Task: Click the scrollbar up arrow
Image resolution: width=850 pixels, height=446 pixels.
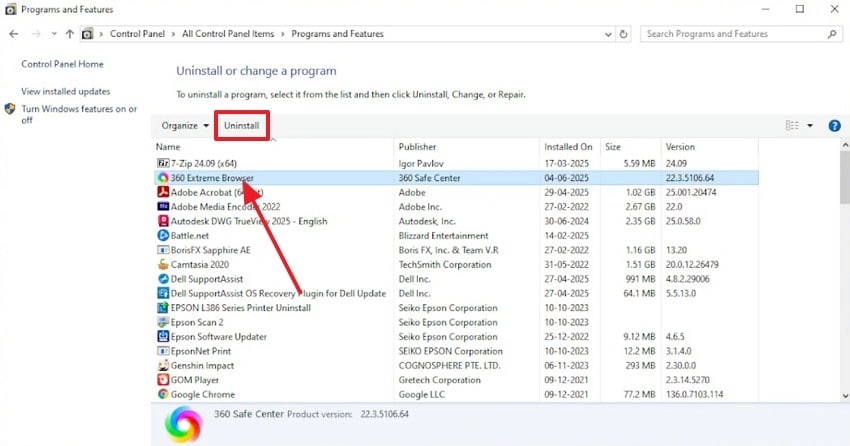Action: click(x=845, y=145)
